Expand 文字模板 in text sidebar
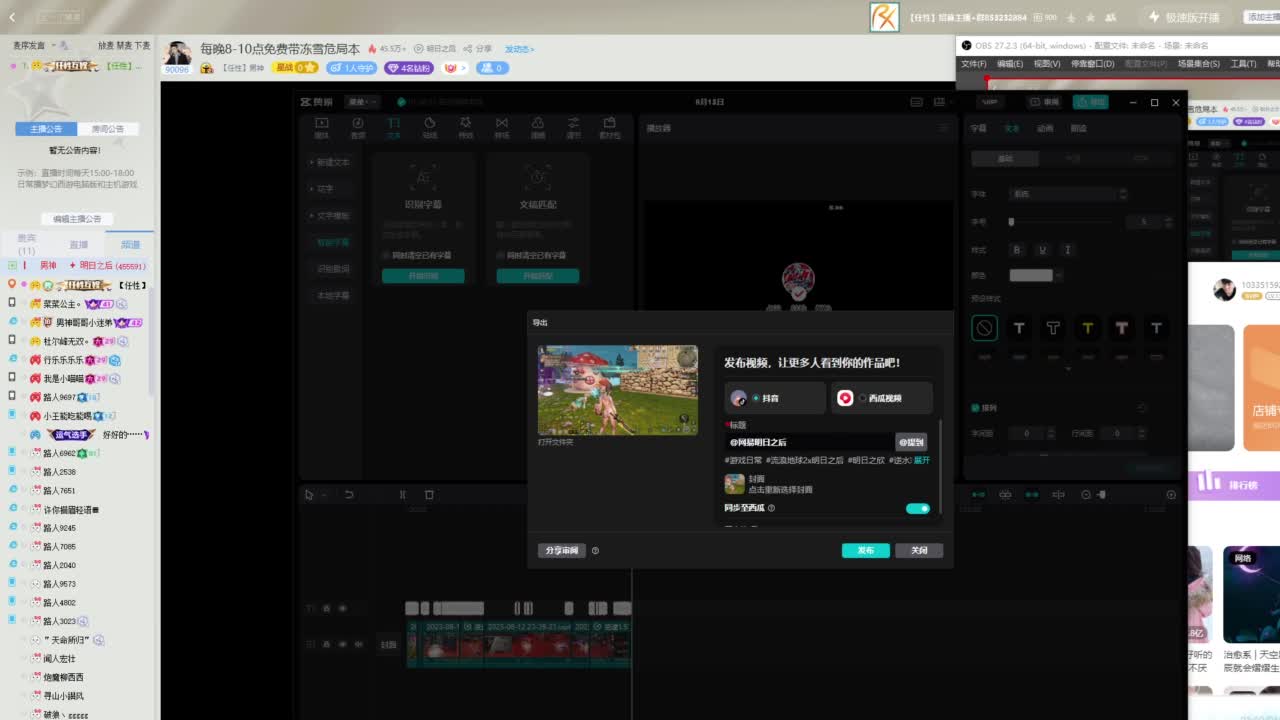Screen dimensions: 1280x720 coord(332,216)
